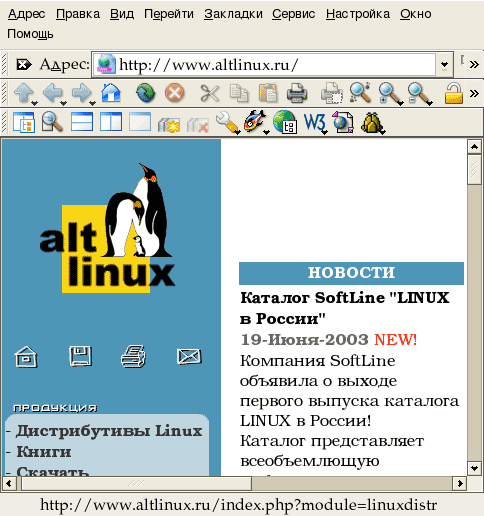This screenshot has width=484, height=516.
Task: Click the single blank view icon
Action: pyautogui.click(x=140, y=122)
